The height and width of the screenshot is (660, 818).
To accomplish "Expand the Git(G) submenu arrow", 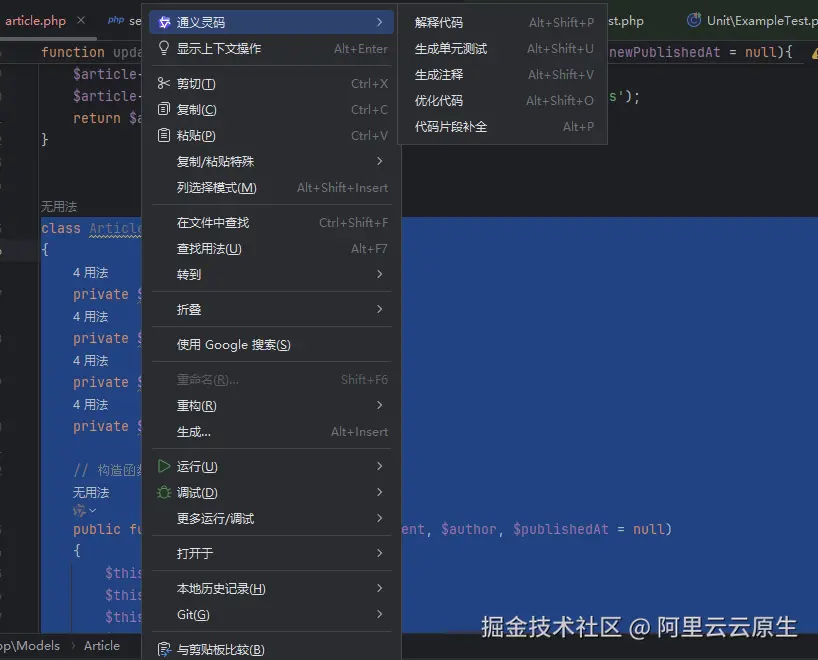I will [x=379, y=614].
